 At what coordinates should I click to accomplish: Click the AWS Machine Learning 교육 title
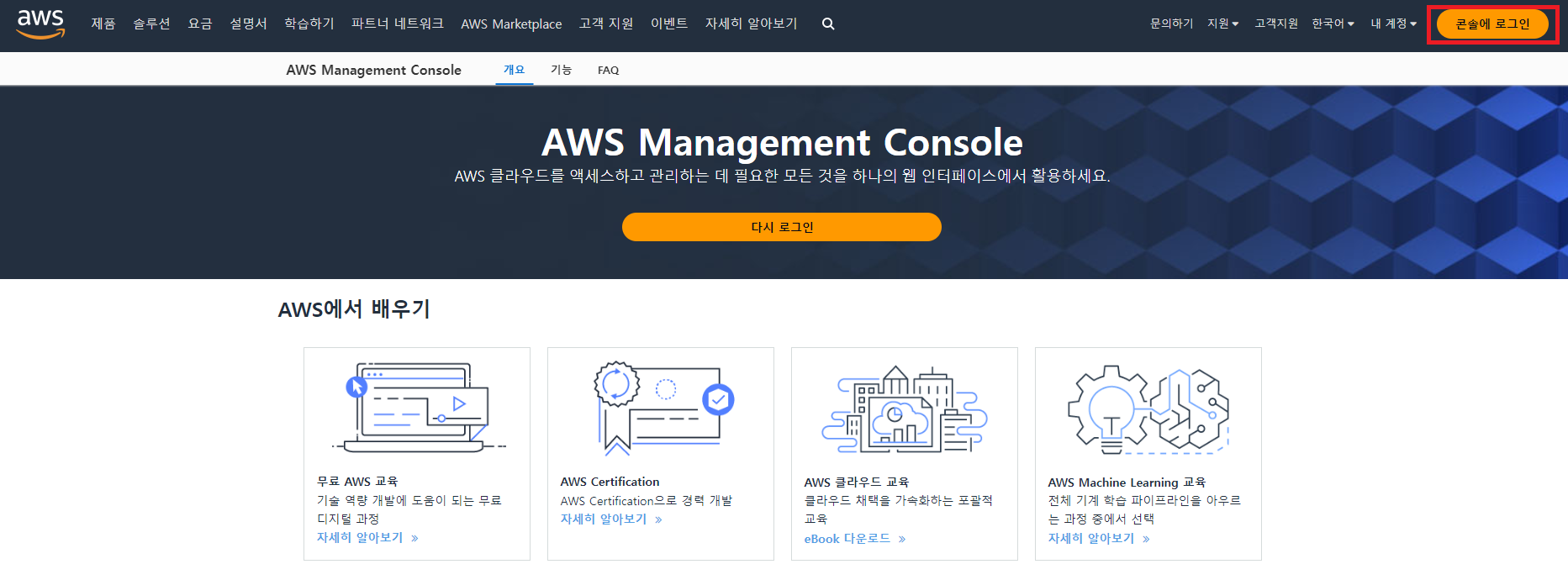tap(1127, 482)
